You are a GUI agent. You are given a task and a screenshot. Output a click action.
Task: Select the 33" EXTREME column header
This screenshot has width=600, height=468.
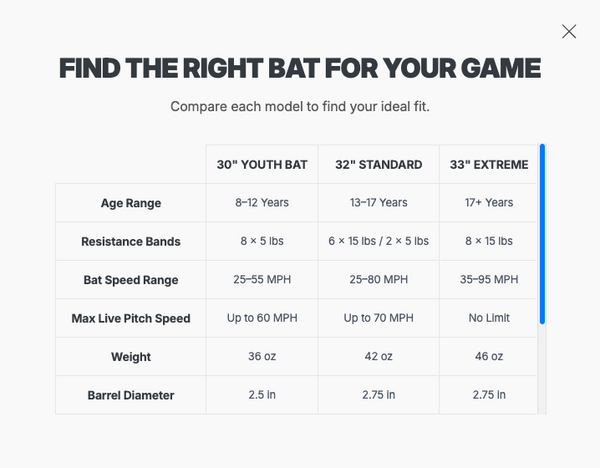click(x=489, y=165)
